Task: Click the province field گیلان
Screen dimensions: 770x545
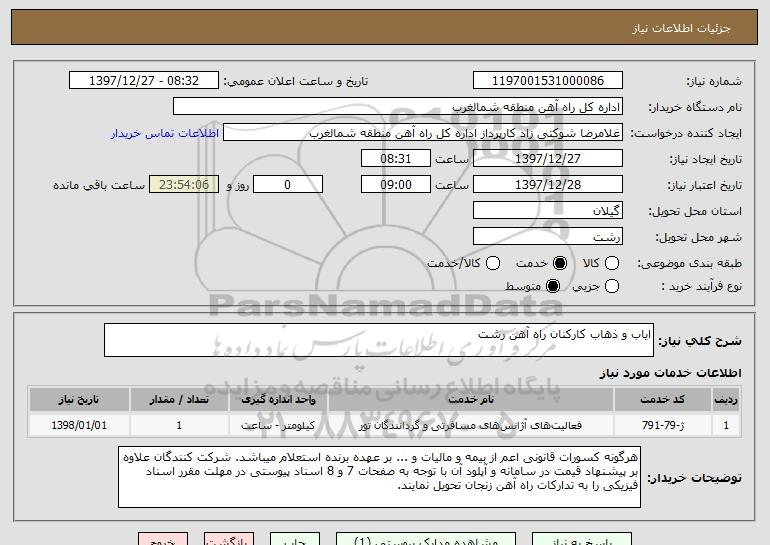Action: point(548,211)
